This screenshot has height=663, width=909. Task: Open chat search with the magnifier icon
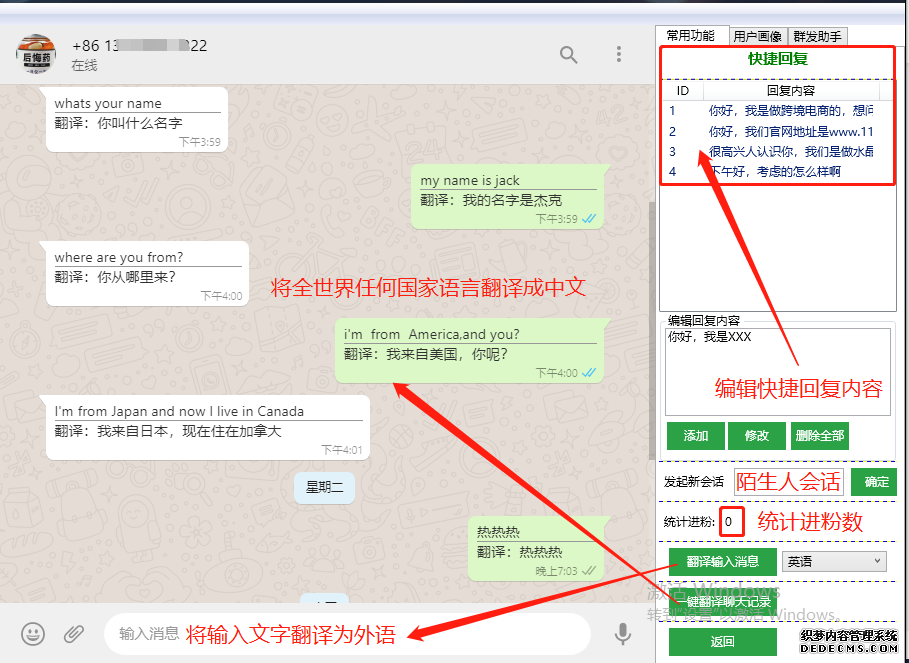568,55
